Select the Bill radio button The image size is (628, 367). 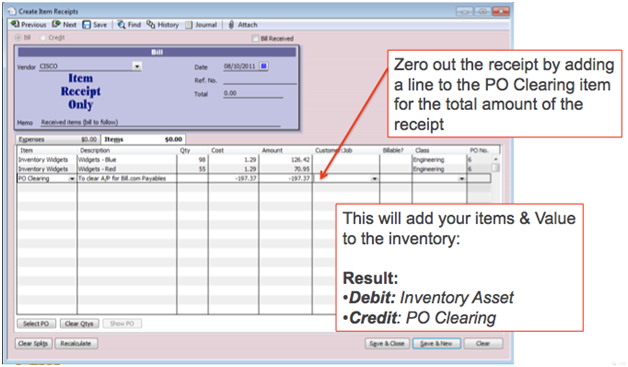tap(18, 38)
